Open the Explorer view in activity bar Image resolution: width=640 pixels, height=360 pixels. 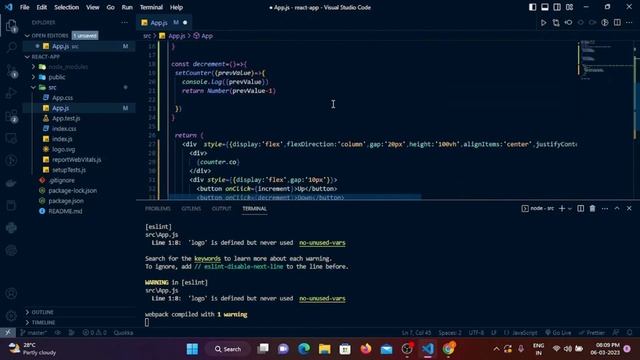point(11,27)
